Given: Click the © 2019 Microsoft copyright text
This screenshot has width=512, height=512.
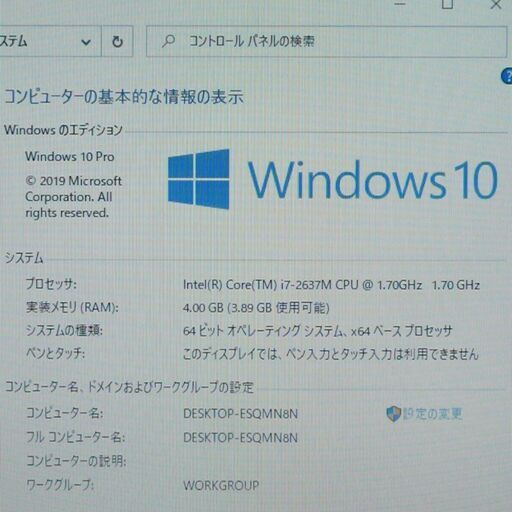Looking at the screenshot, I should click(73, 197).
